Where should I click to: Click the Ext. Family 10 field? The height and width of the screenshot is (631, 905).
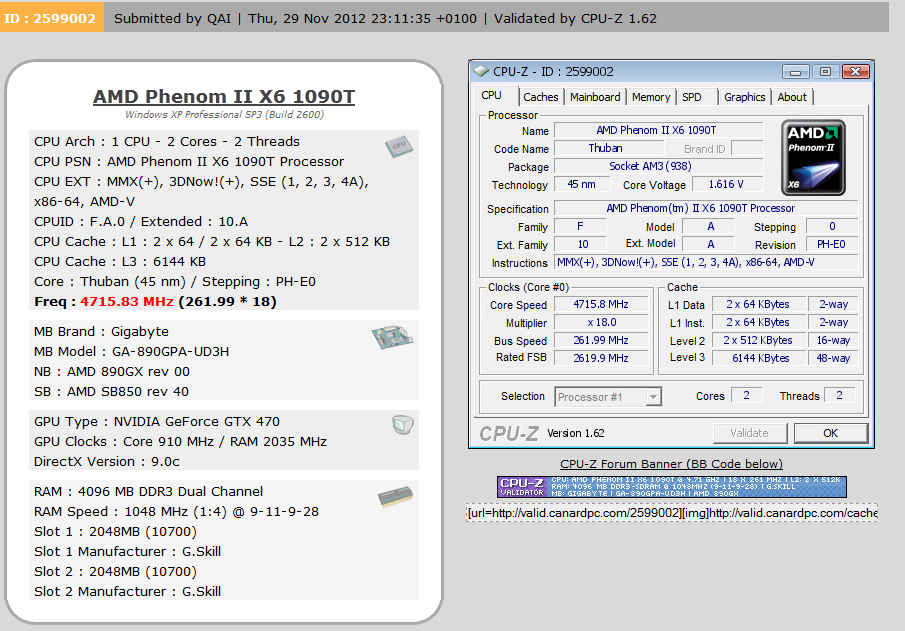[x=580, y=244]
